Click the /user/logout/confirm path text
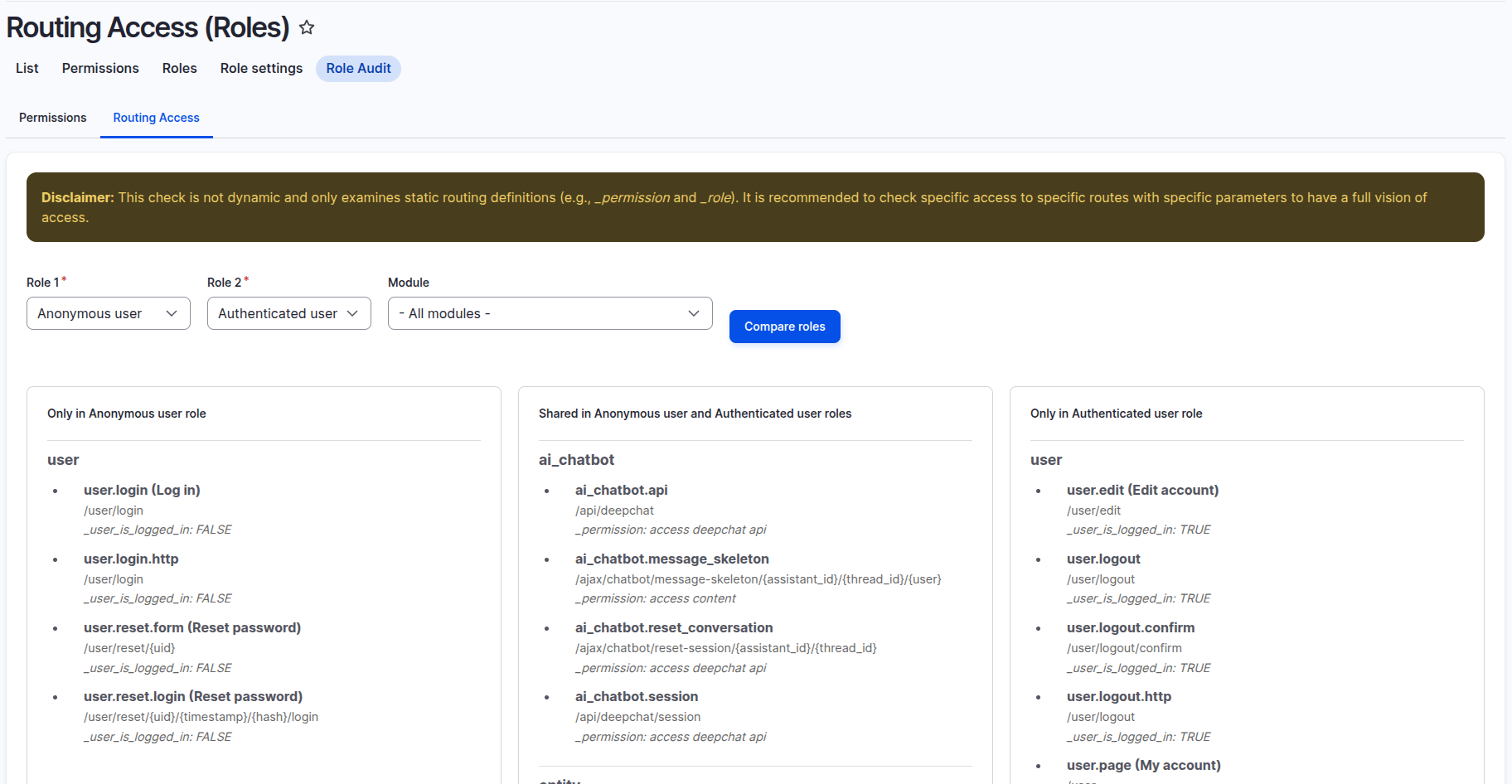The image size is (1512, 784). (x=1124, y=648)
